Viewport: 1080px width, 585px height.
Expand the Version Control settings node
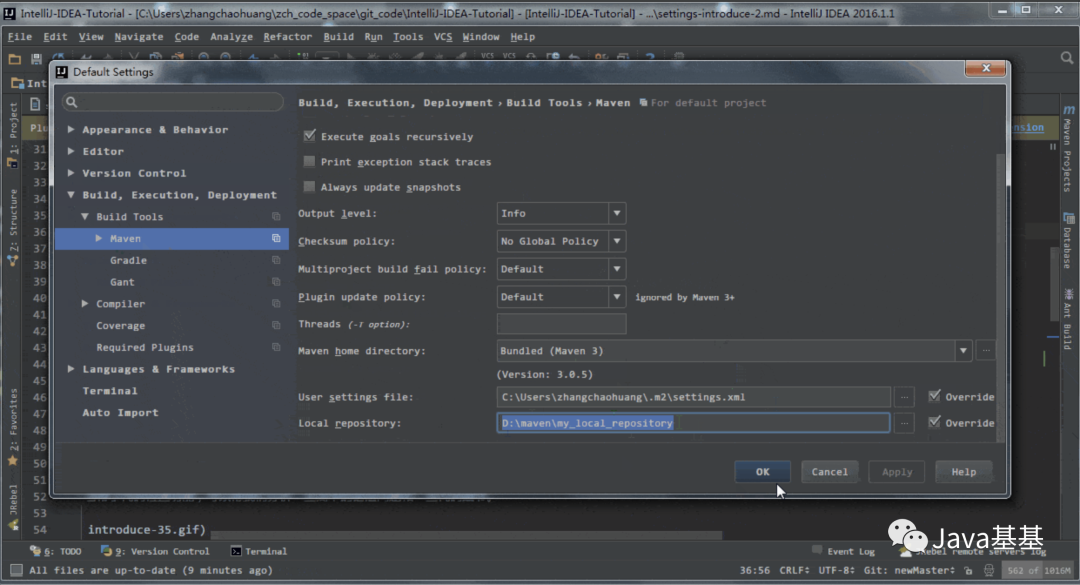coord(71,173)
